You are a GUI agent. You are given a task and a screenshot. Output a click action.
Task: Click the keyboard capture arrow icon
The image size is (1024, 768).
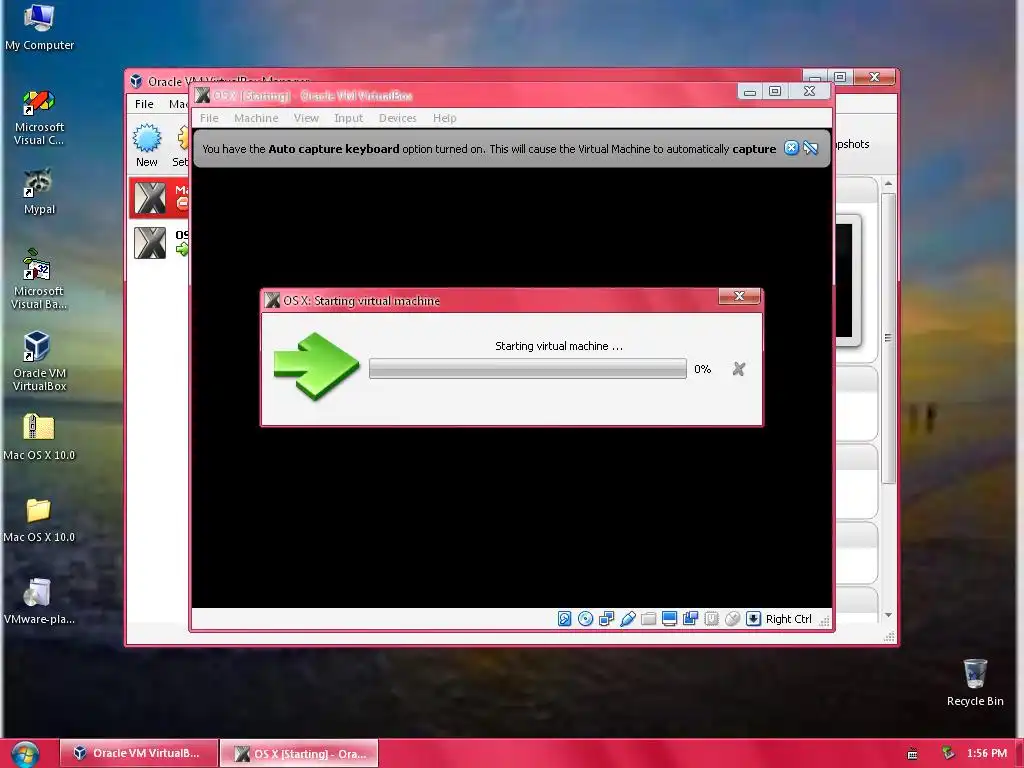tap(753, 618)
